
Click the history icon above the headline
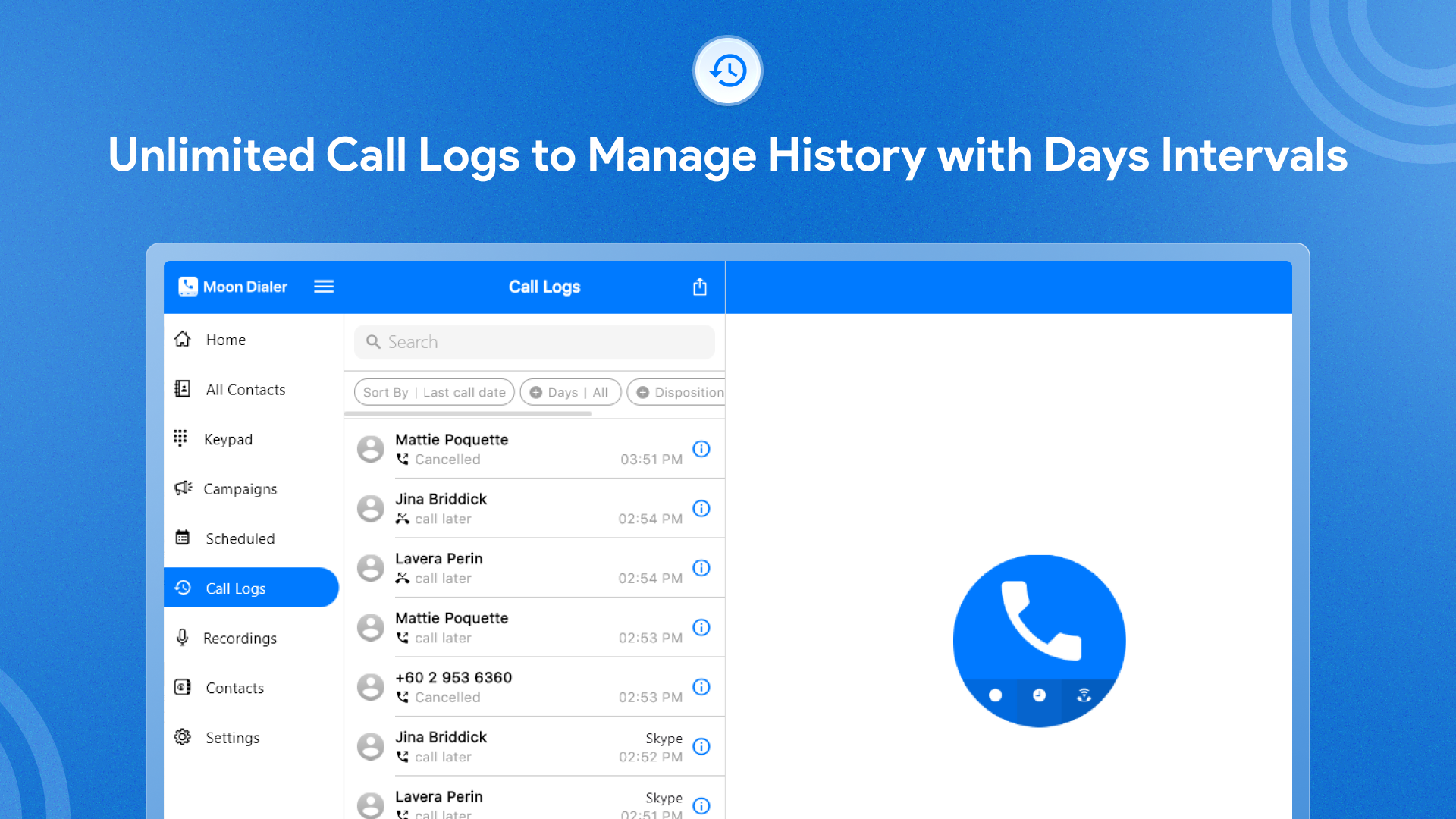tap(728, 71)
